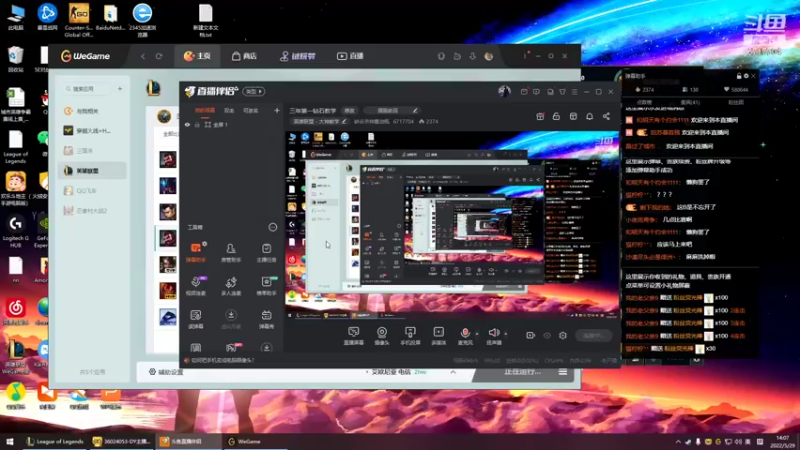Viewport: 800px width, 450px height.
Task: Open the 房管助手 tool
Action: [x=231, y=252]
